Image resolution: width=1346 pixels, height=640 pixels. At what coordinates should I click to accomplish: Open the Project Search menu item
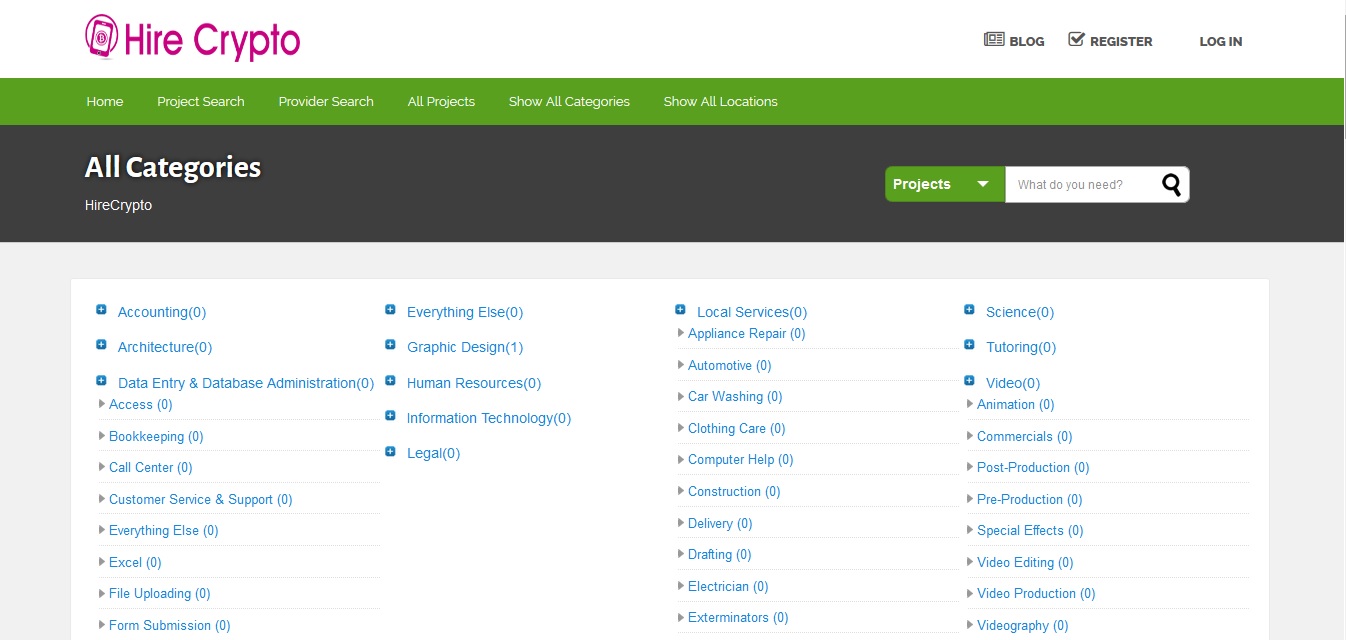[200, 101]
